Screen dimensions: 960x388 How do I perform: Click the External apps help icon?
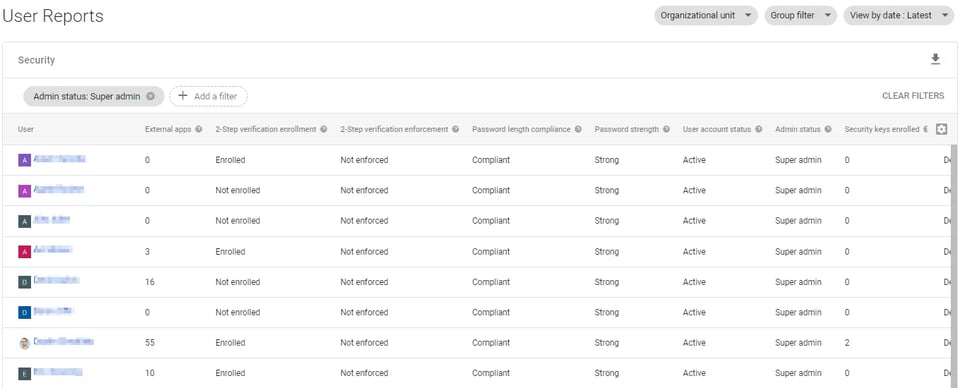tap(199, 130)
